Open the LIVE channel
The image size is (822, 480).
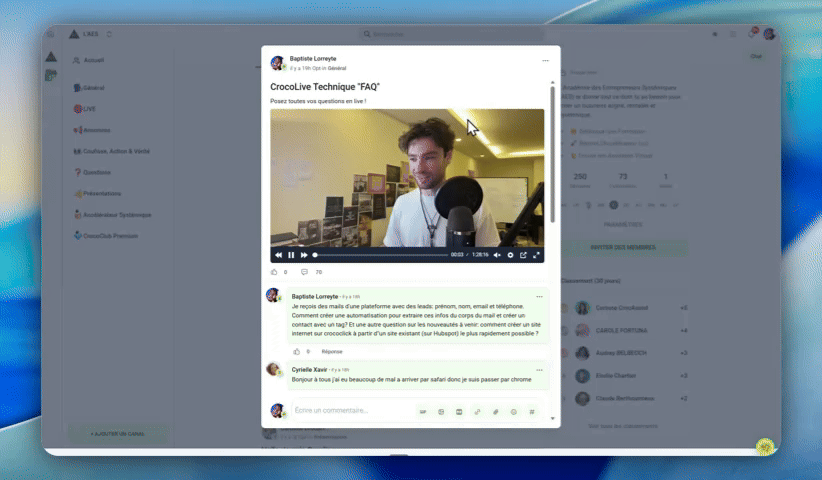click(85, 109)
